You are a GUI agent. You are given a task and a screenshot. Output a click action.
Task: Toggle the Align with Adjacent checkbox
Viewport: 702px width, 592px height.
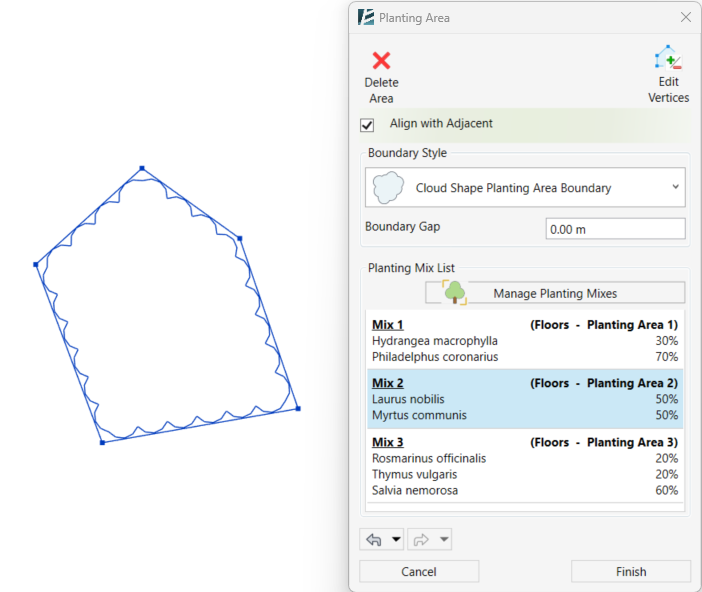367,125
